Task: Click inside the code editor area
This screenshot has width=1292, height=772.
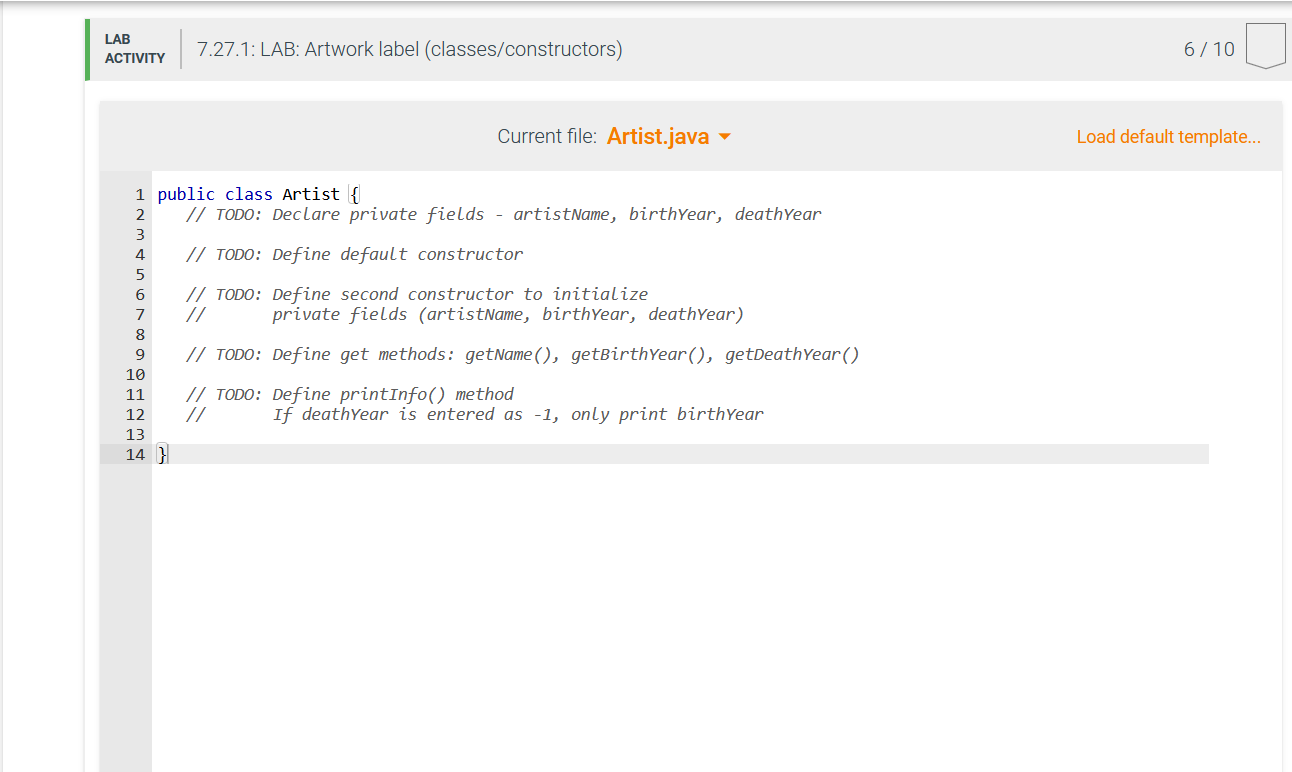Action: (x=600, y=550)
